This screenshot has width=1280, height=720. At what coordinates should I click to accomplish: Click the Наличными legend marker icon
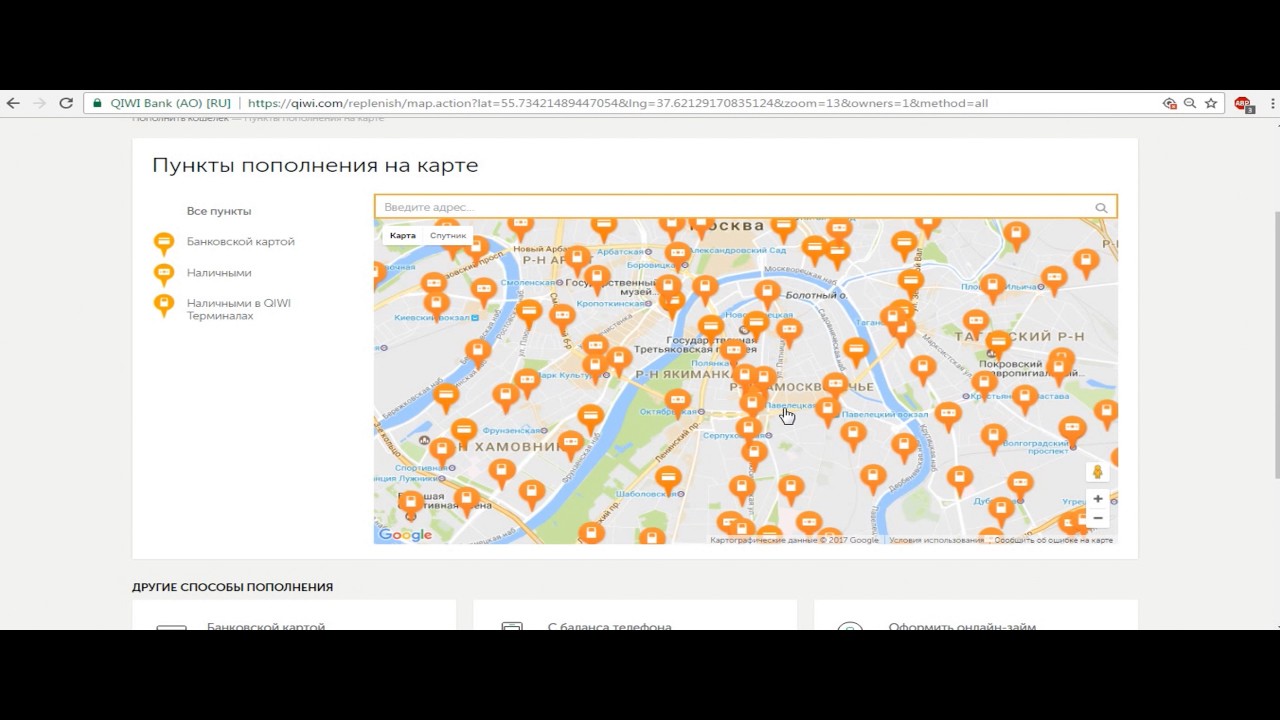pyautogui.click(x=163, y=274)
